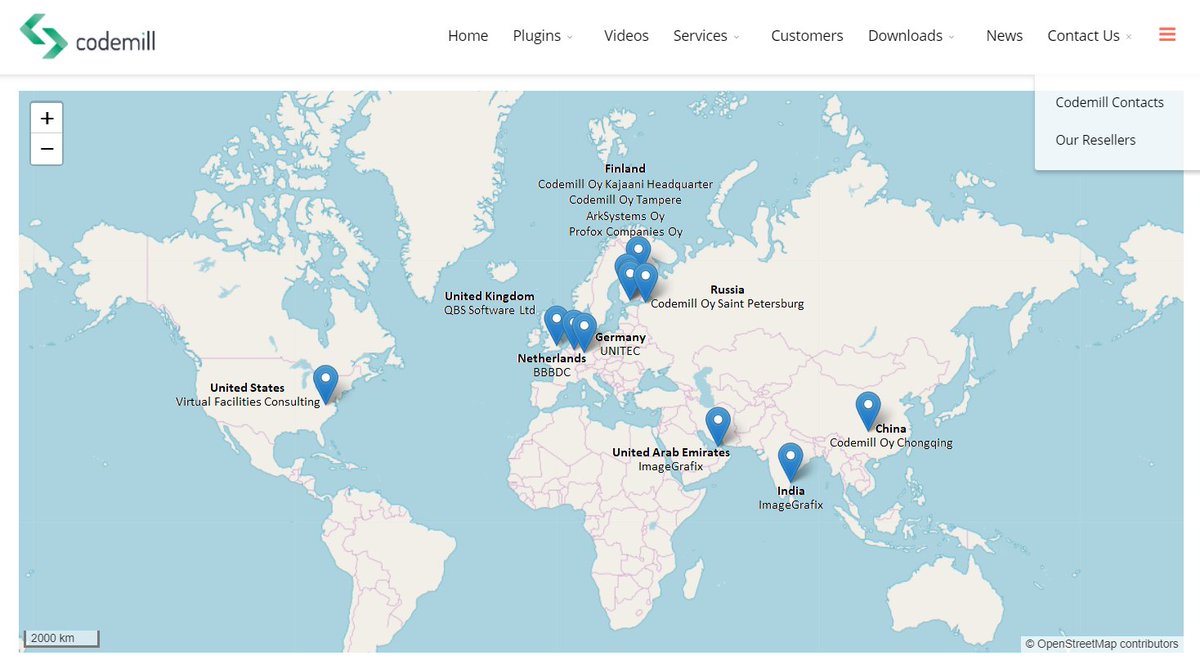This screenshot has height=669, width=1200.
Task: Click the 2000 km map scale bar
Action: (x=61, y=638)
